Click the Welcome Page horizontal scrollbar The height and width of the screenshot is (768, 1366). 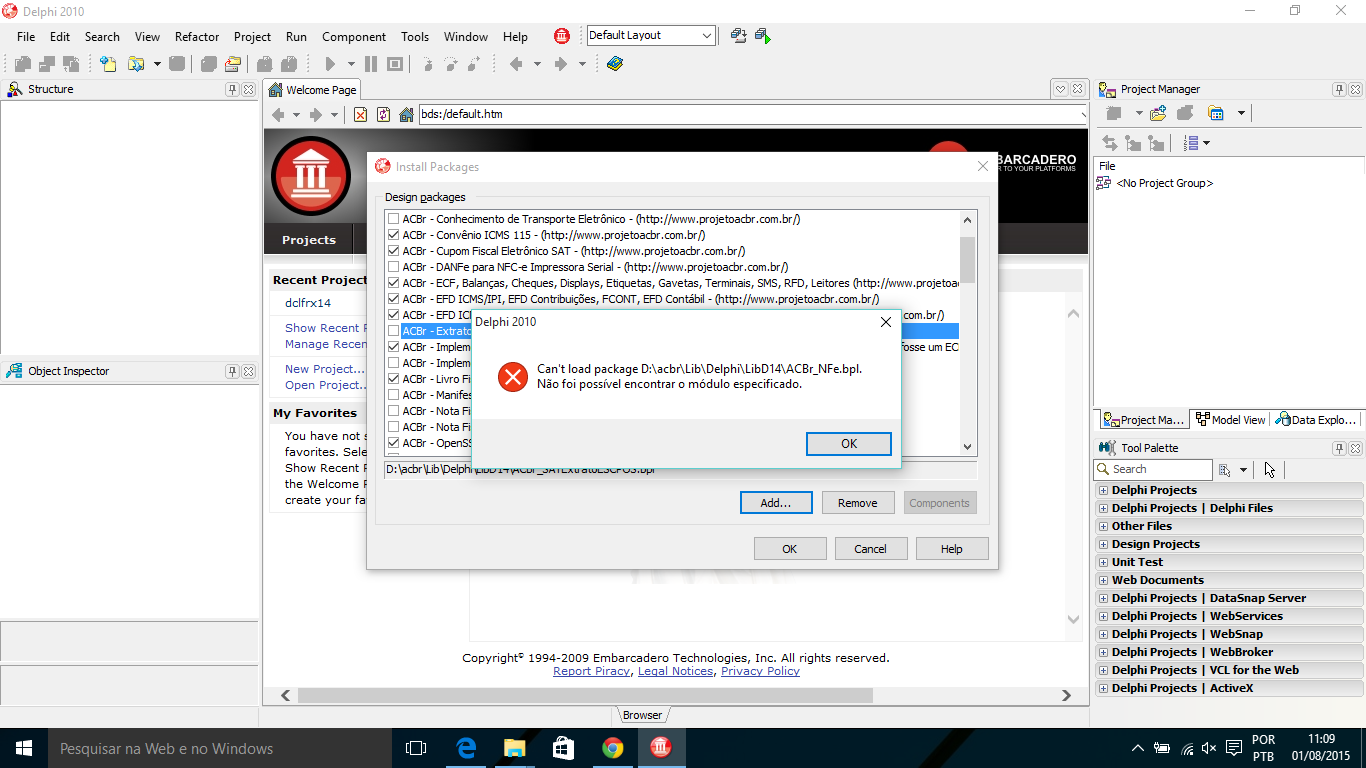point(676,695)
